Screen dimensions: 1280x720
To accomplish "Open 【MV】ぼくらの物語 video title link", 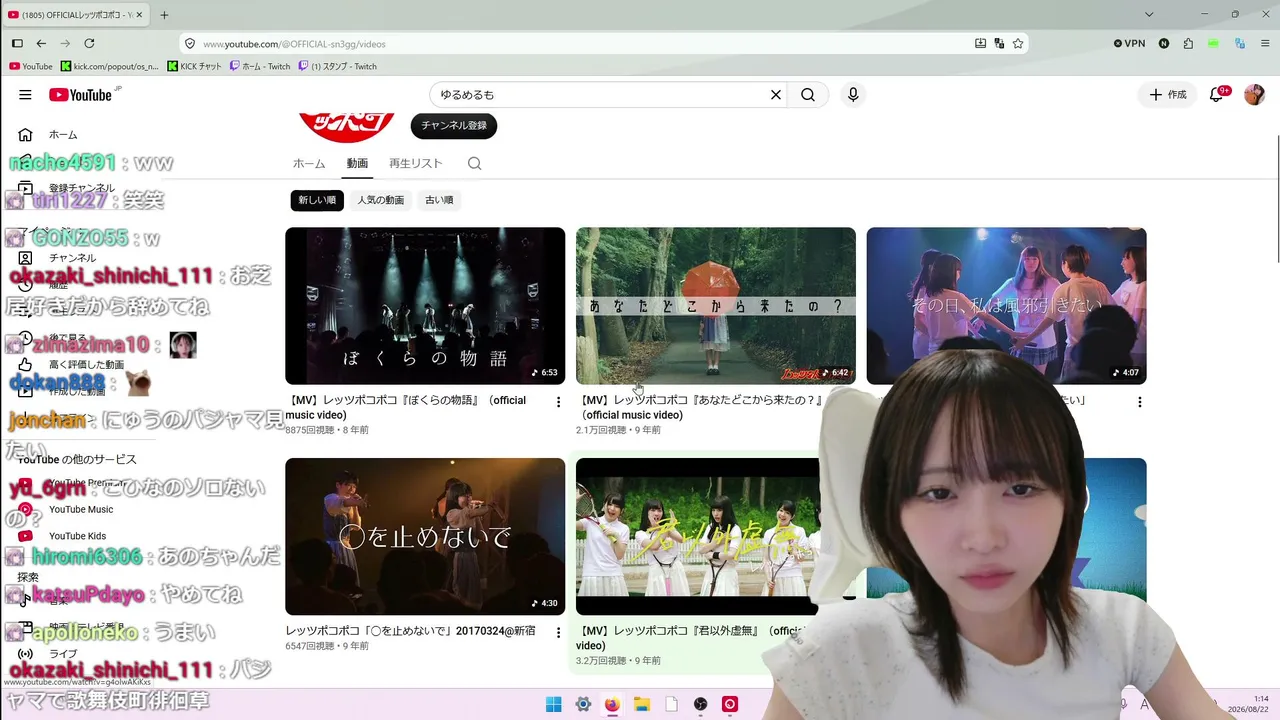I will (x=405, y=408).
